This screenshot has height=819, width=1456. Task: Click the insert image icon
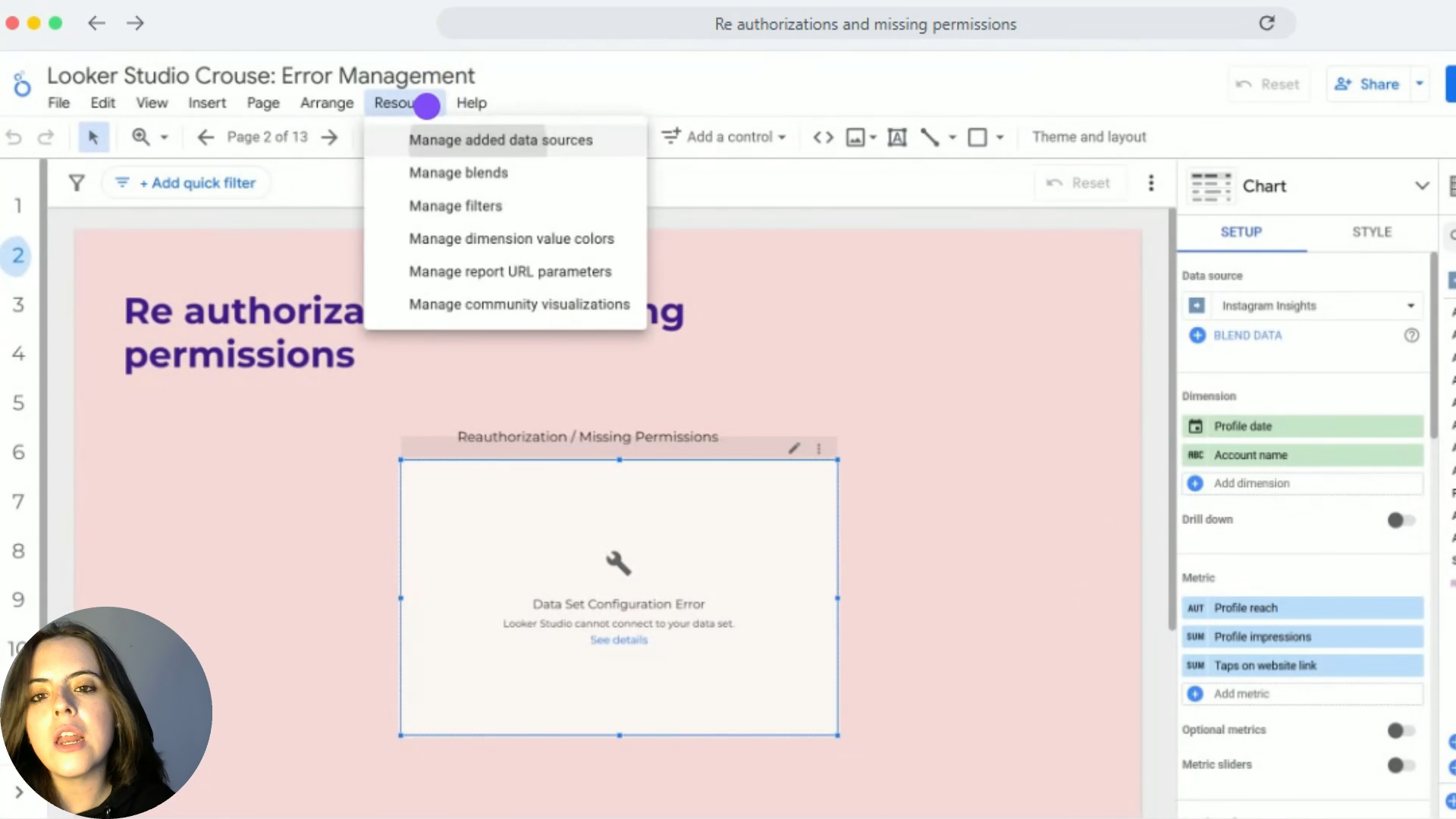855,137
